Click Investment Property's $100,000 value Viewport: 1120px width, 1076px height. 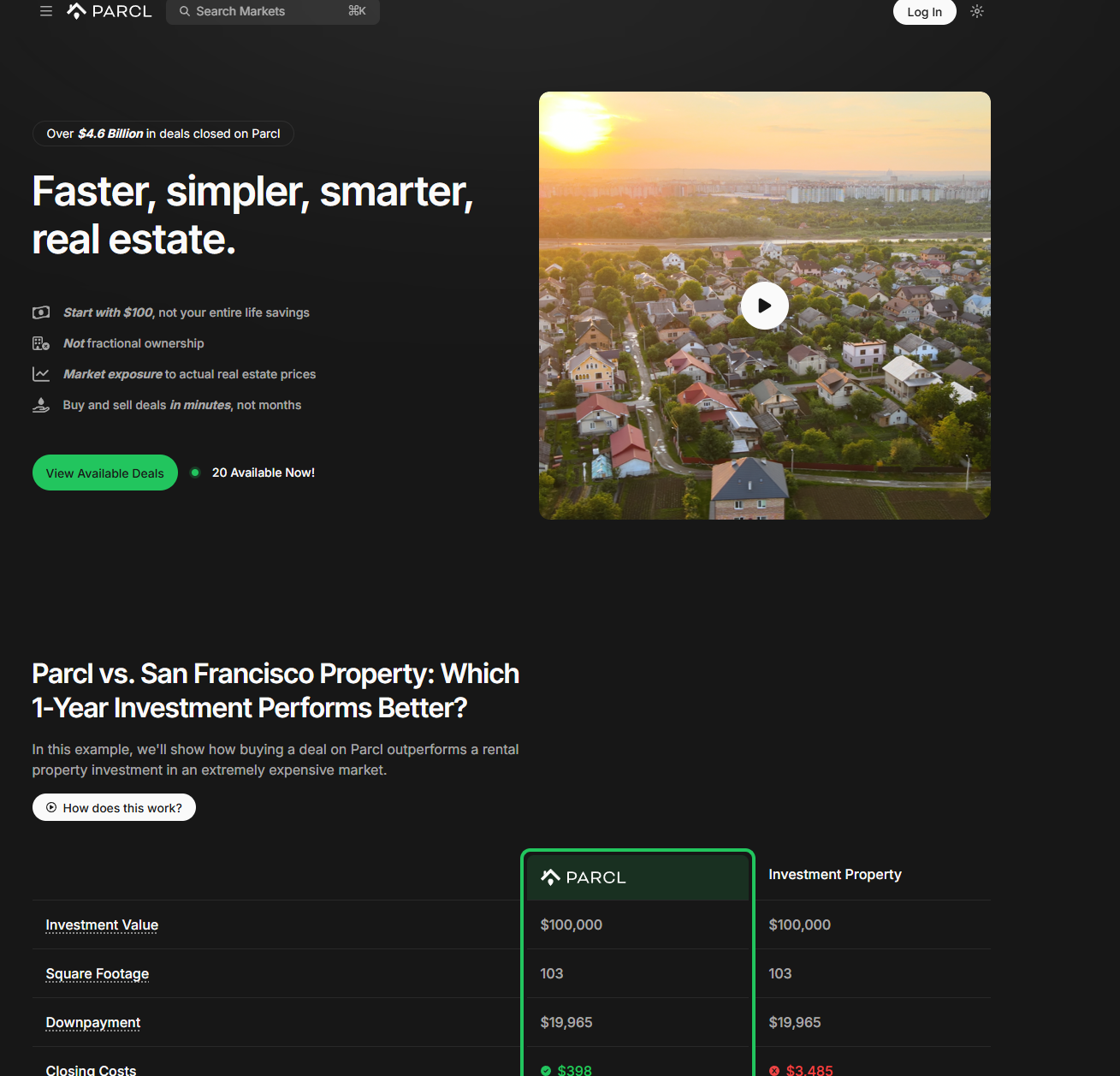tap(800, 924)
